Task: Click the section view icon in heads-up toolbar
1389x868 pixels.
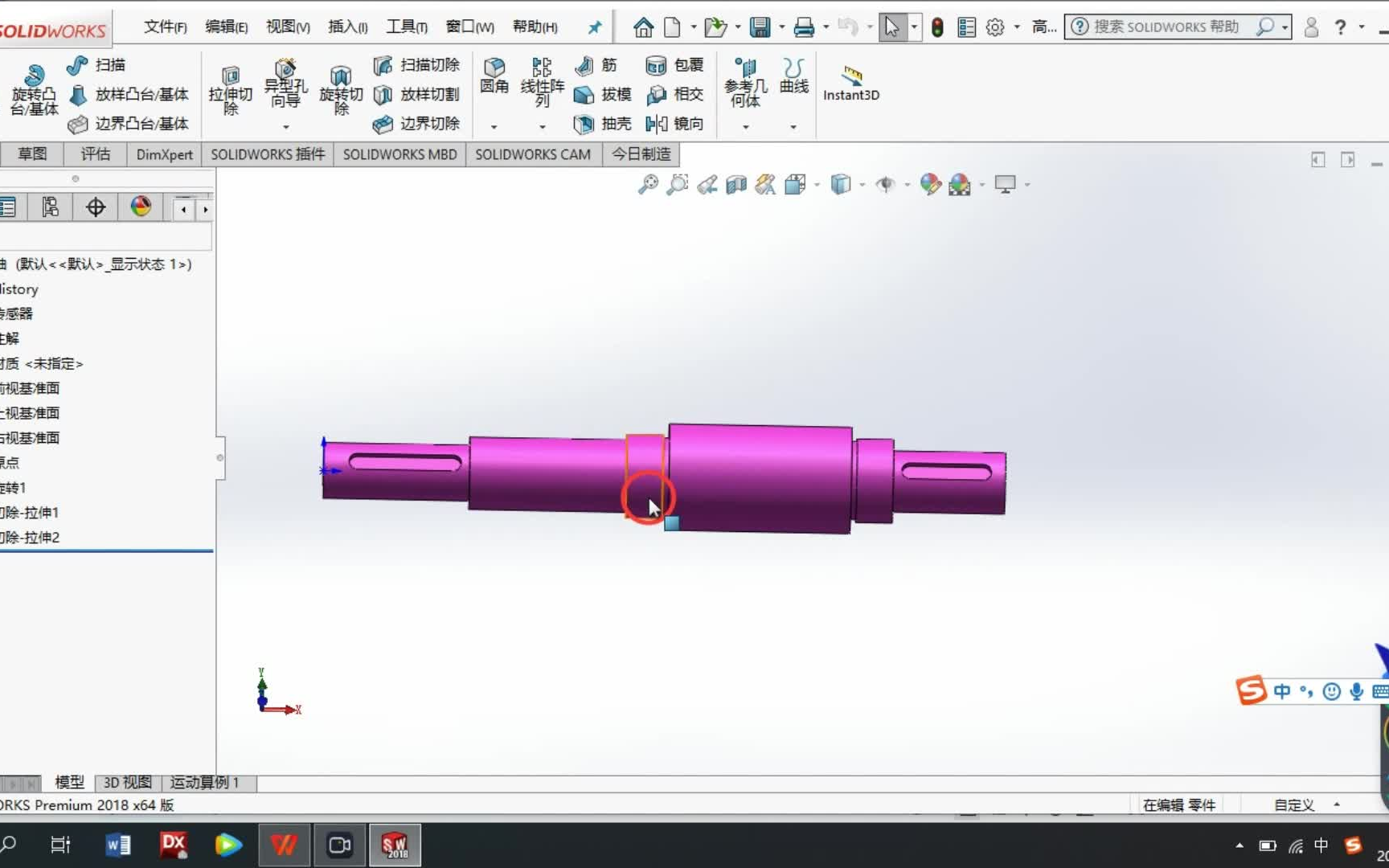Action: 735,184
